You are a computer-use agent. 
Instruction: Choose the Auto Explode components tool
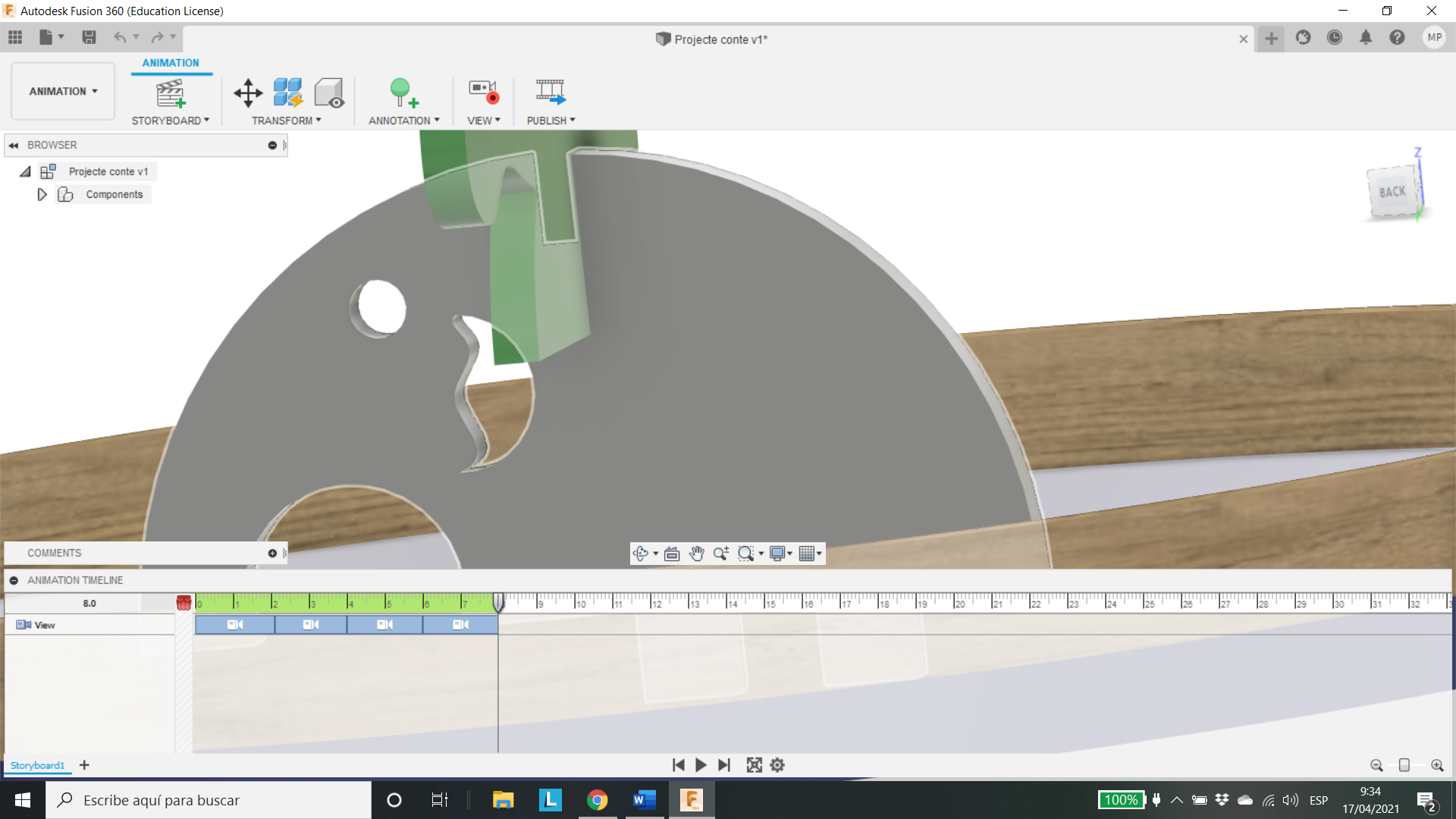click(288, 93)
